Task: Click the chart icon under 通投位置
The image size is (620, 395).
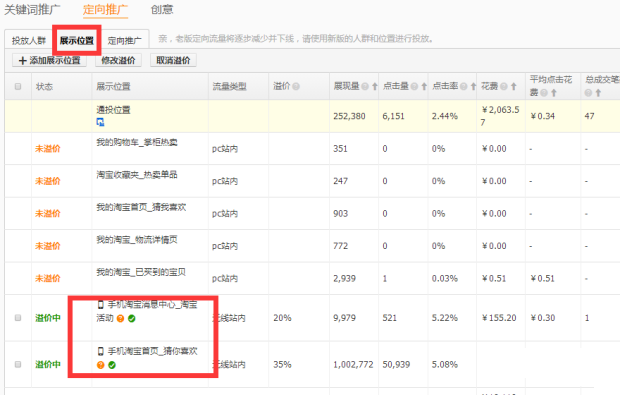Action: [100, 122]
